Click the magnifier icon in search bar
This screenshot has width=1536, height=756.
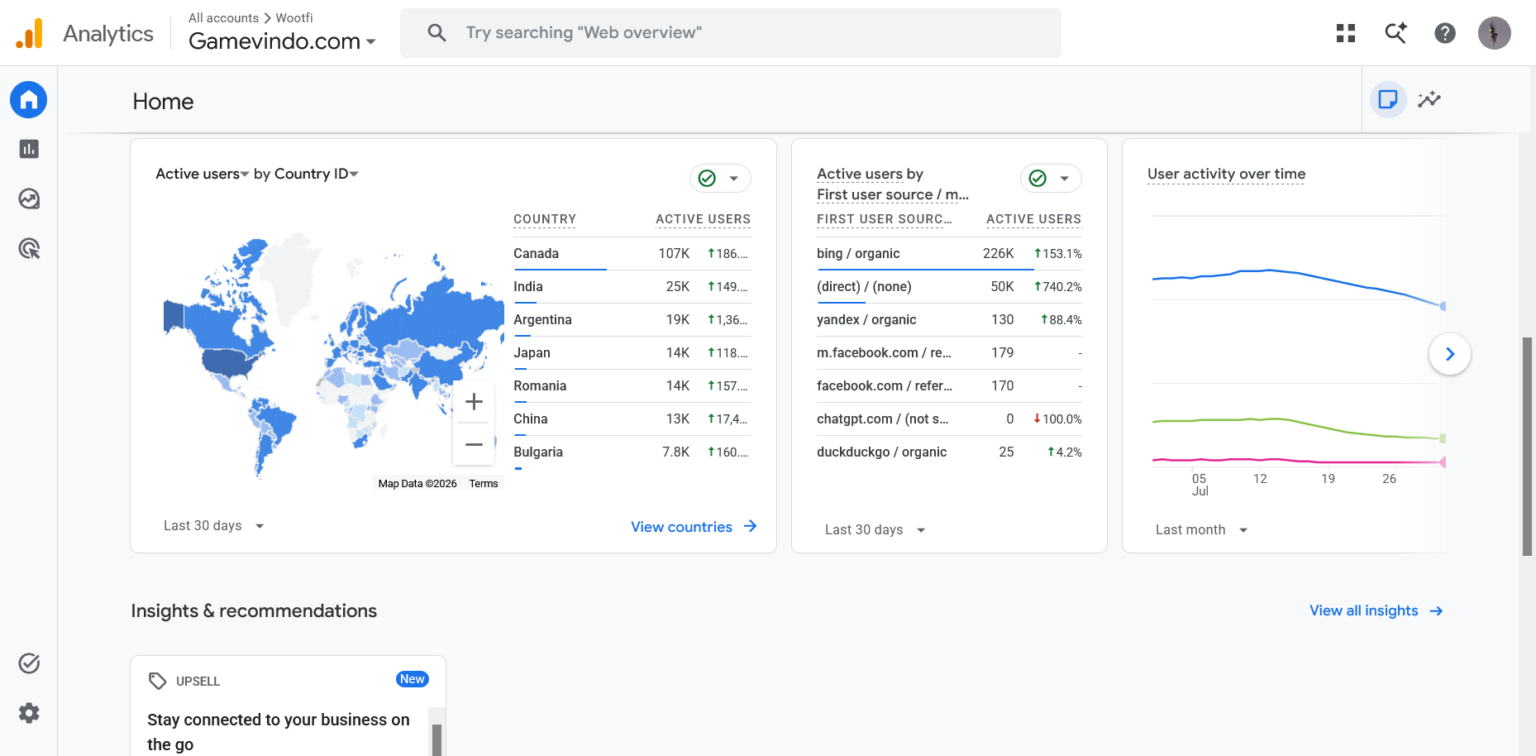[436, 33]
